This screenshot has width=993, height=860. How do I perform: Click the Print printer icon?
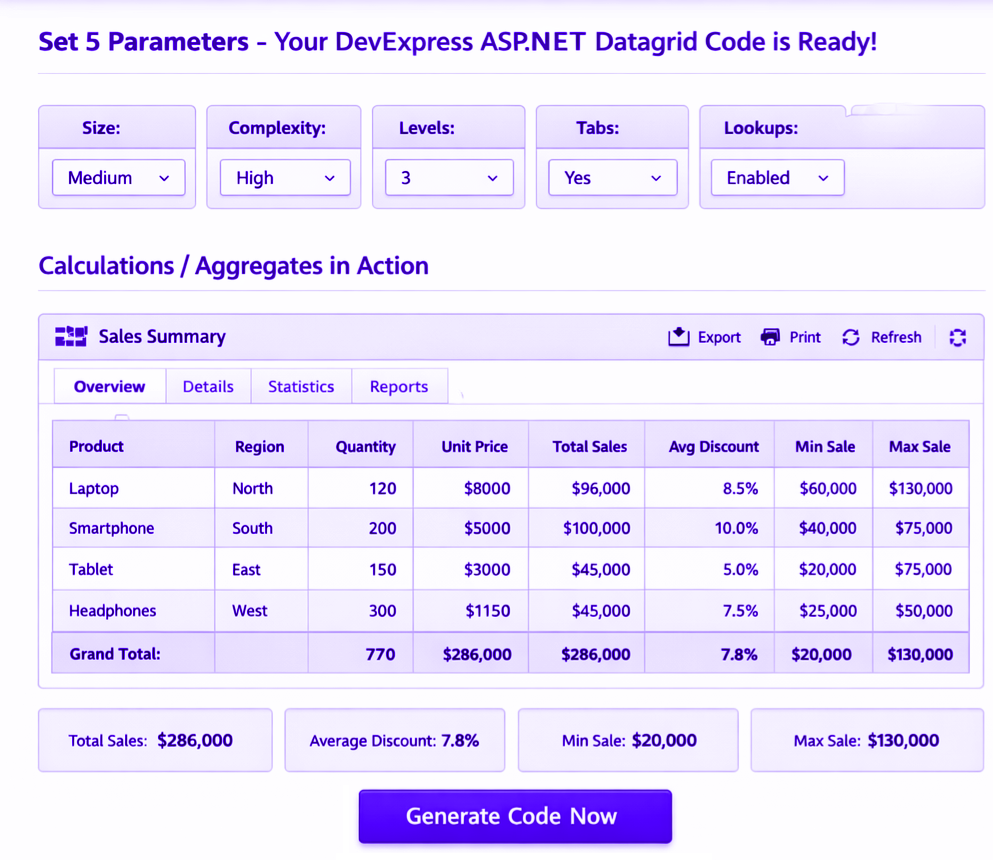(770, 337)
